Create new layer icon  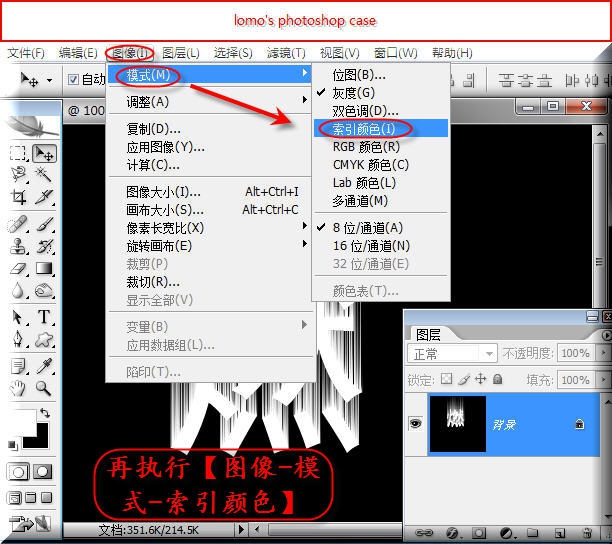click(560, 533)
